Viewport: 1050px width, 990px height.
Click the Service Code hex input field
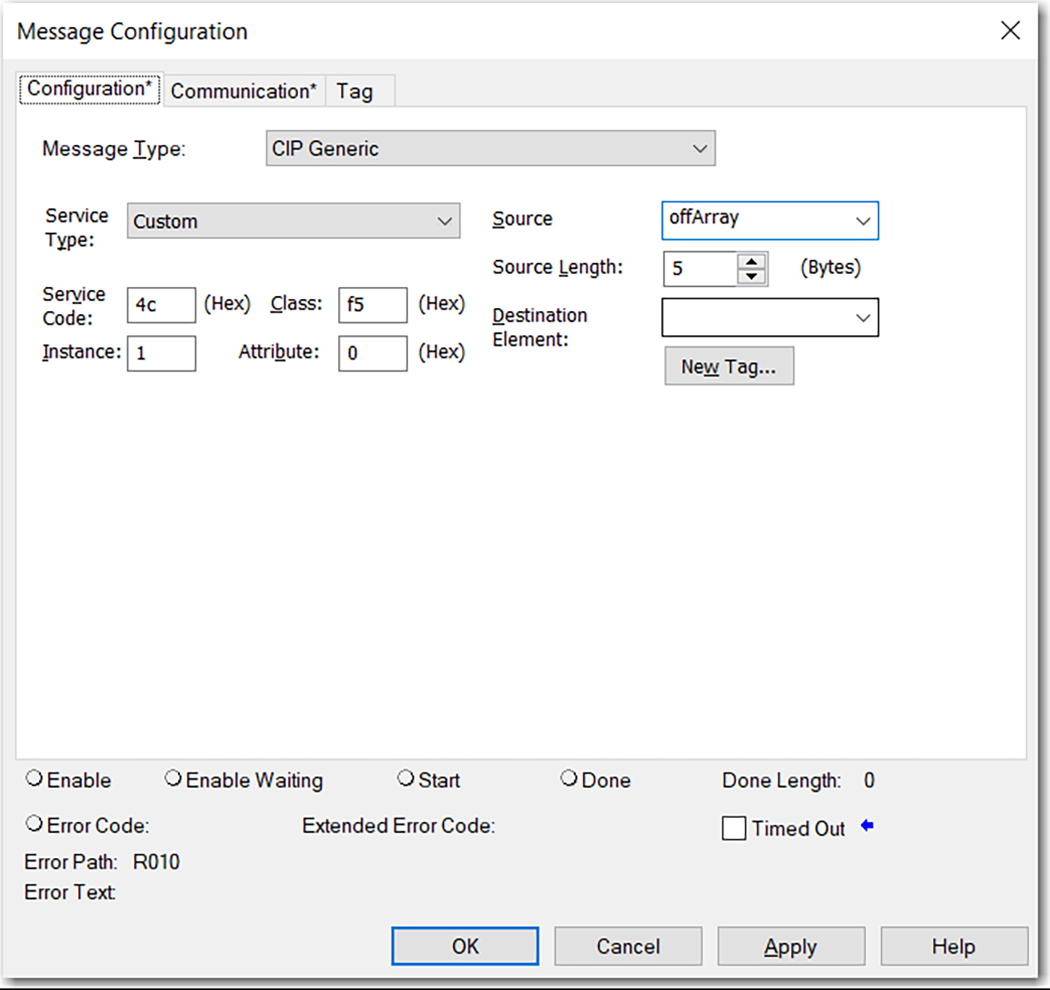point(160,305)
